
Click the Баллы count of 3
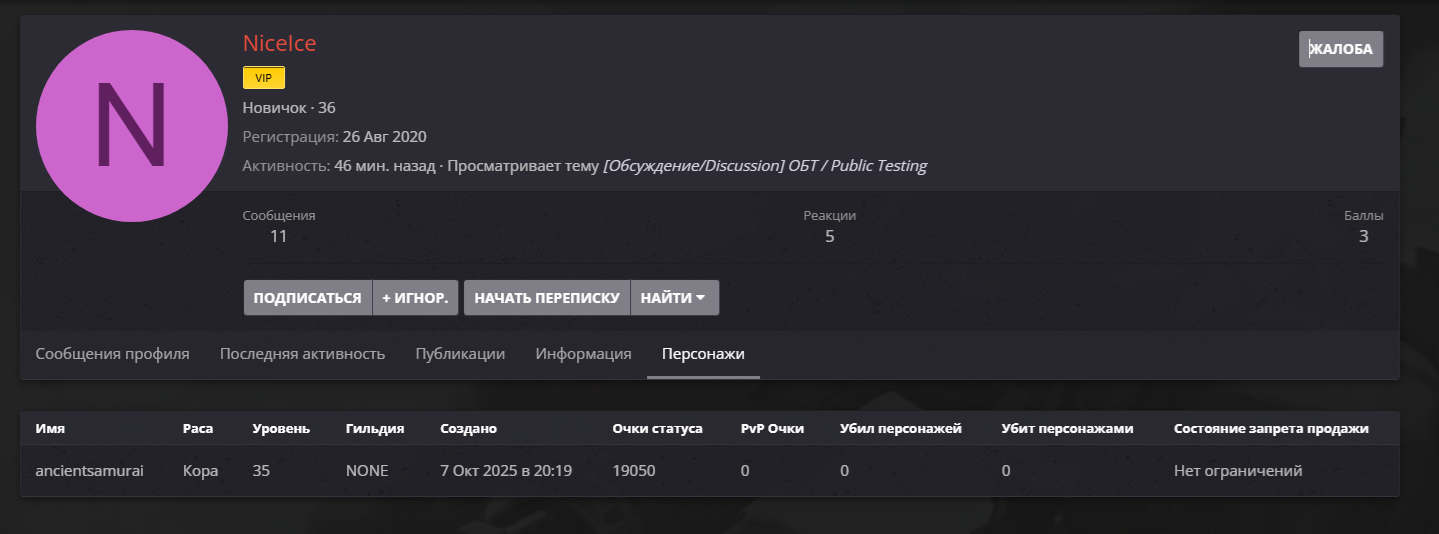[1363, 237]
